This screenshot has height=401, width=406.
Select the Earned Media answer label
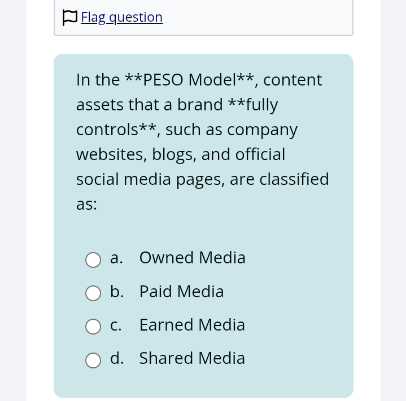coord(192,325)
